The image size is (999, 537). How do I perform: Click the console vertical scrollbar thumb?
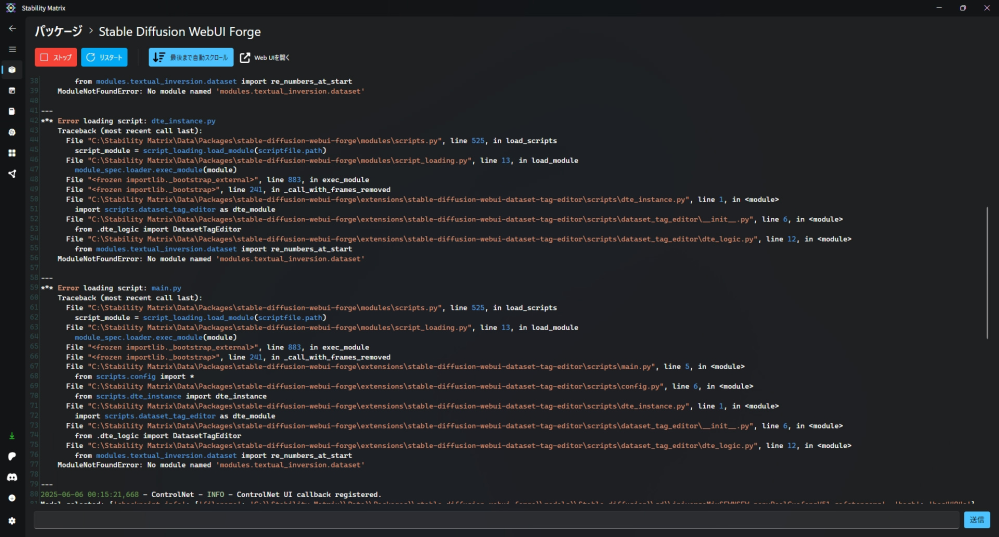click(x=988, y=273)
